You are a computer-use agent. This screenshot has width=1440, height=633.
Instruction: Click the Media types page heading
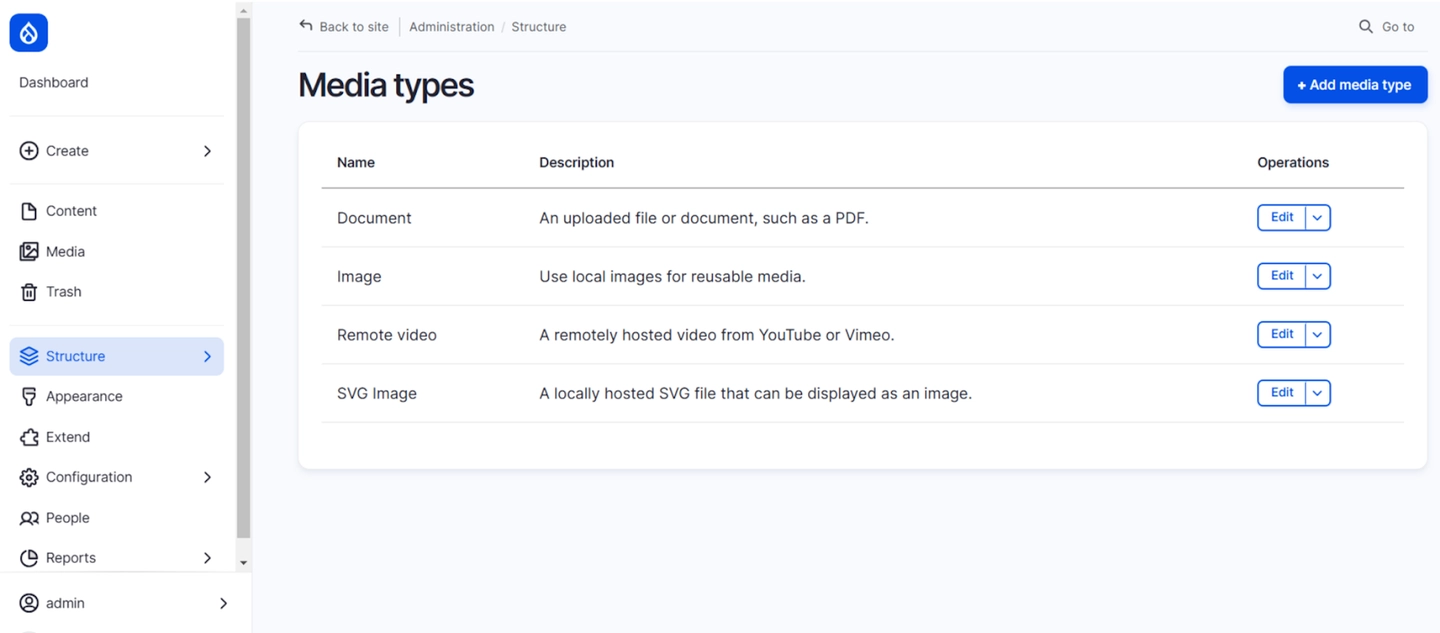pos(386,85)
